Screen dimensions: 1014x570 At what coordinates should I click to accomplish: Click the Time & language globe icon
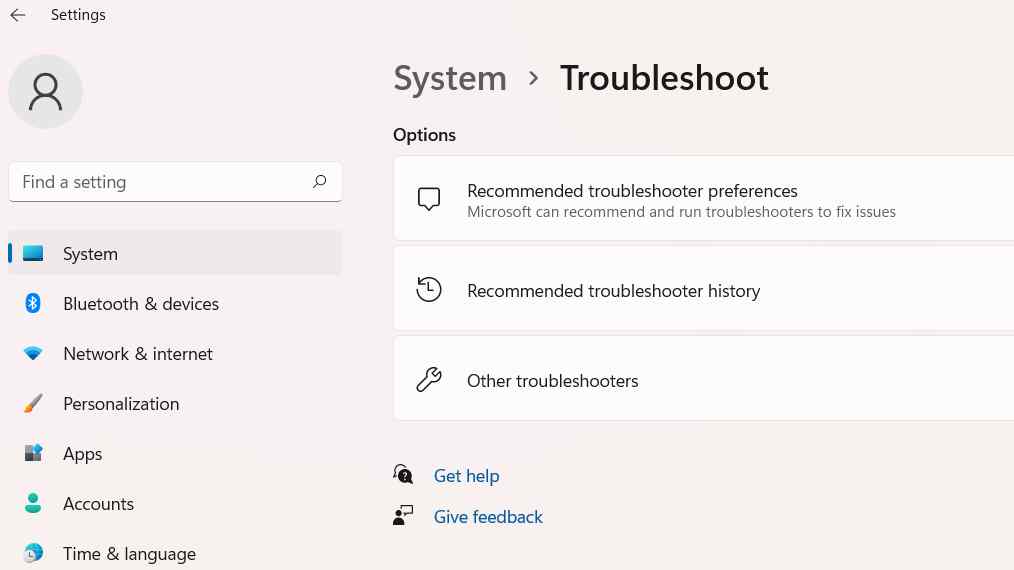pyautogui.click(x=33, y=553)
